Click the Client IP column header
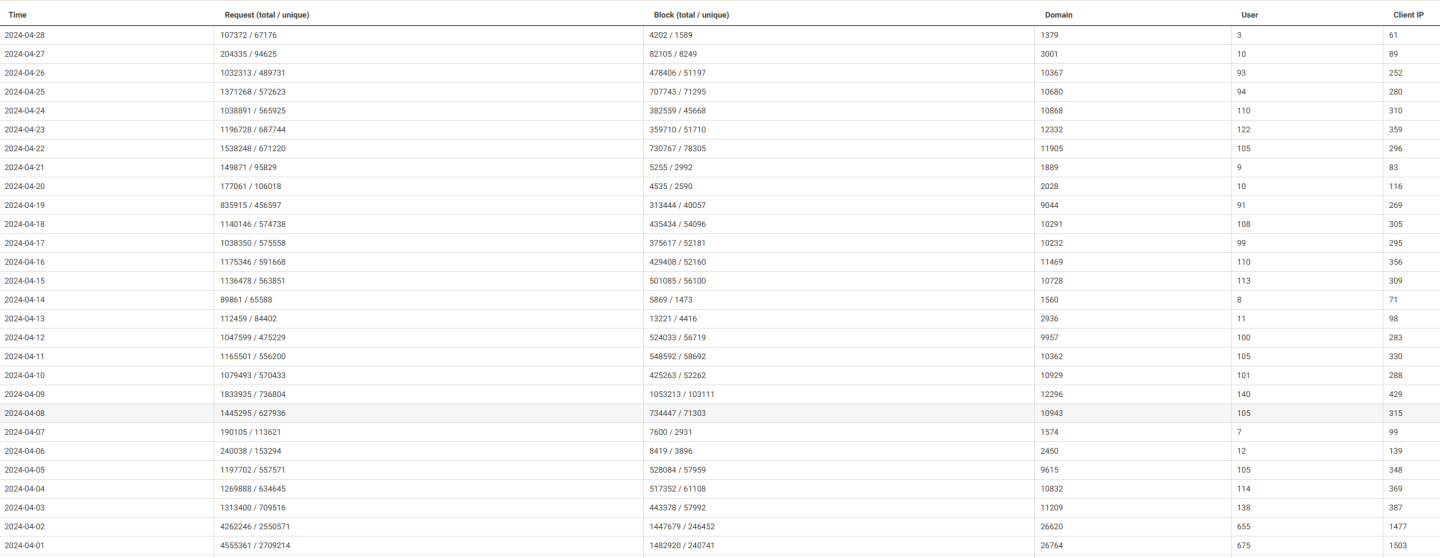 (x=1409, y=15)
